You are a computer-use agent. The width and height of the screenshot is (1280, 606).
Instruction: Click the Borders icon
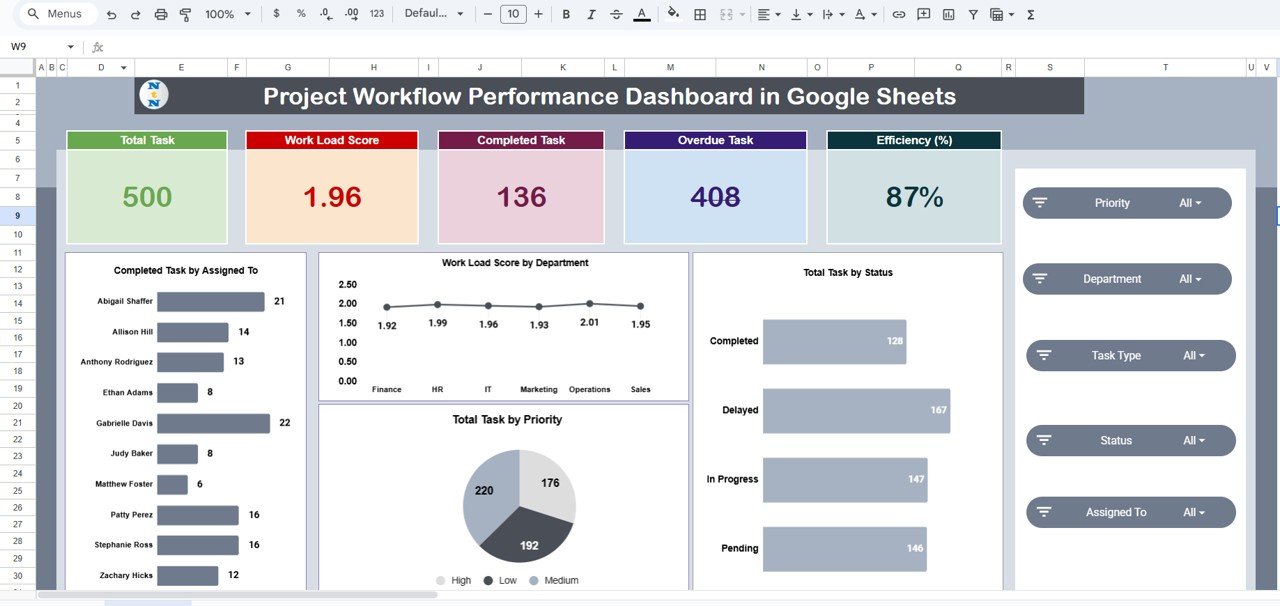pos(700,14)
